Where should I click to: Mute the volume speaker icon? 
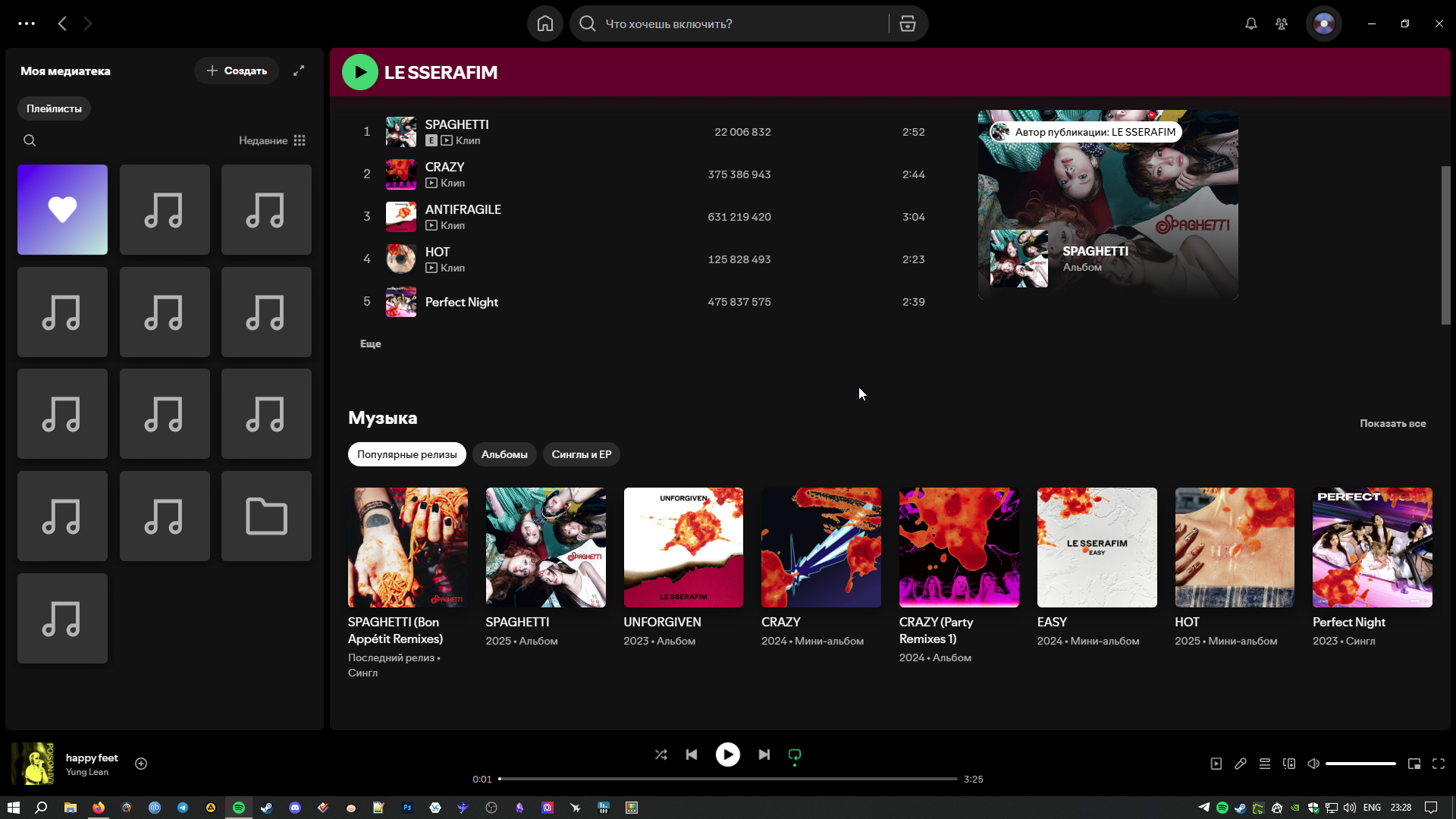1313,764
